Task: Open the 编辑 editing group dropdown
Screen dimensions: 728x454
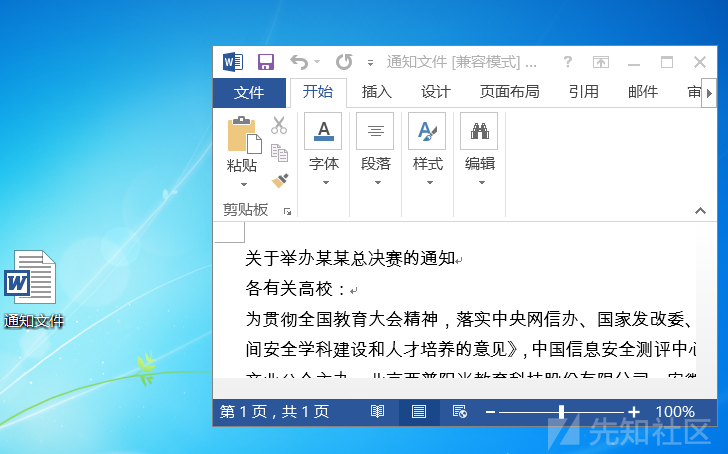Action: coord(480,149)
